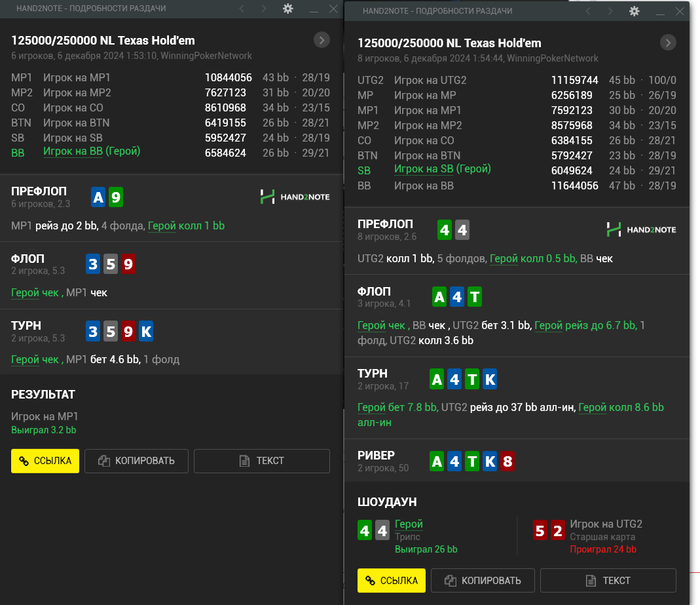Click 'Игрок на MP1' row in left window
Viewport: 700px width, 605px height.
(x=171, y=78)
